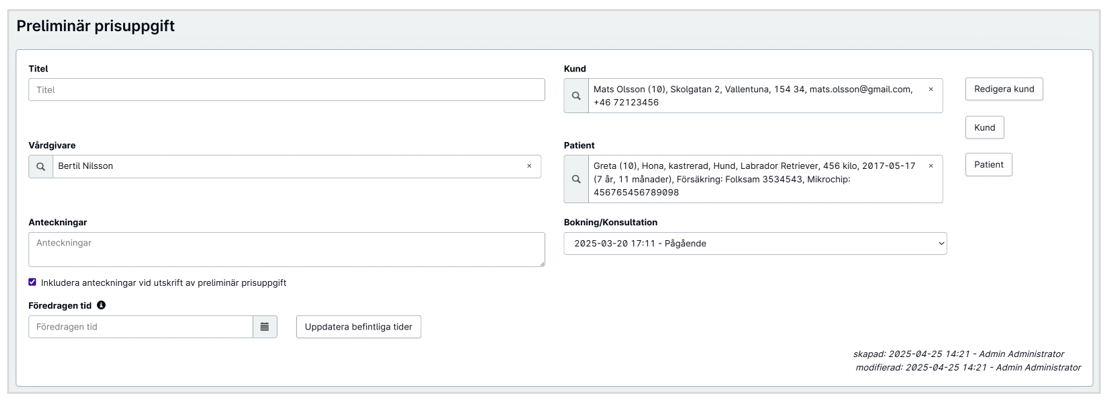Click the Föredragen tid label
The width and height of the screenshot is (1109, 405).
(60, 305)
